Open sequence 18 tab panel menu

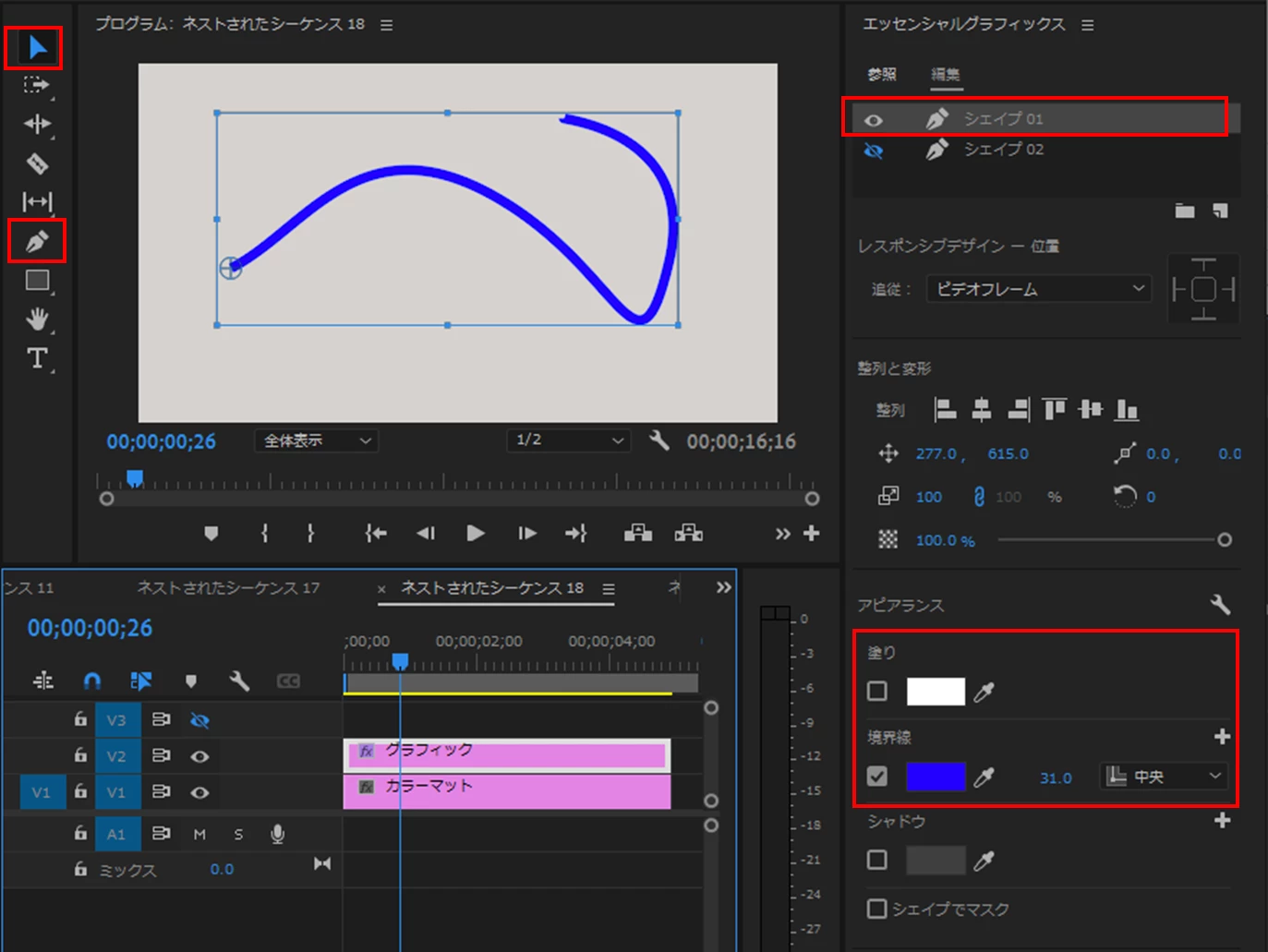(x=609, y=588)
